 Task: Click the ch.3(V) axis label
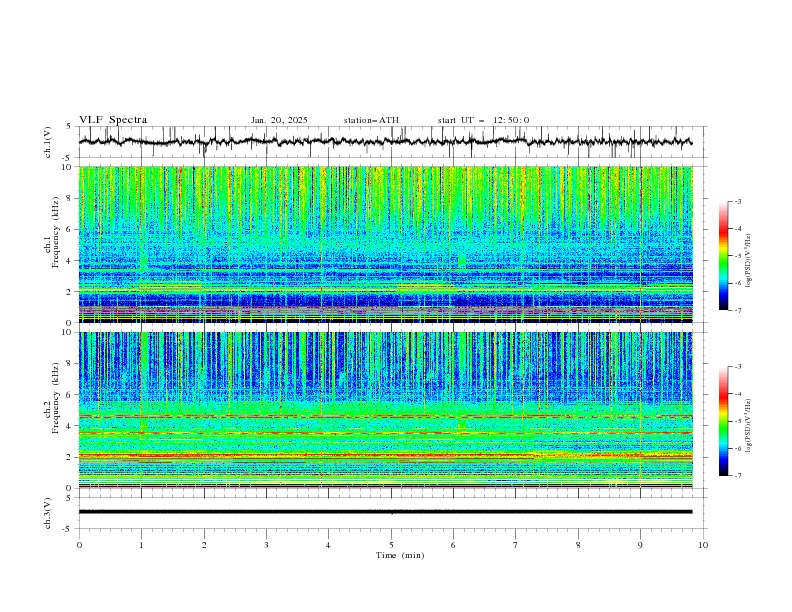(48, 513)
